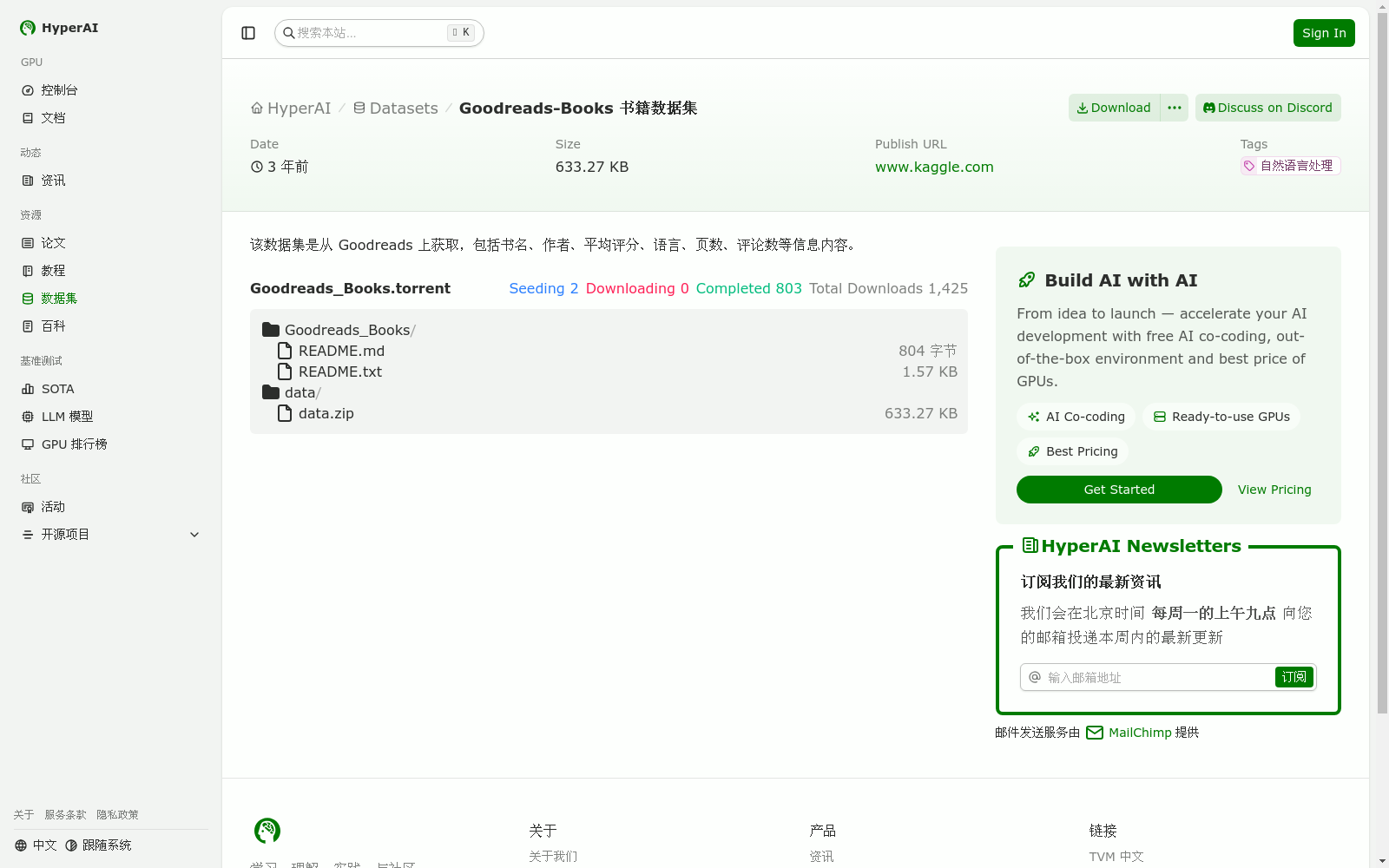Click the data.zip file icon
Viewport: 1389px width, 868px height.
click(x=285, y=413)
